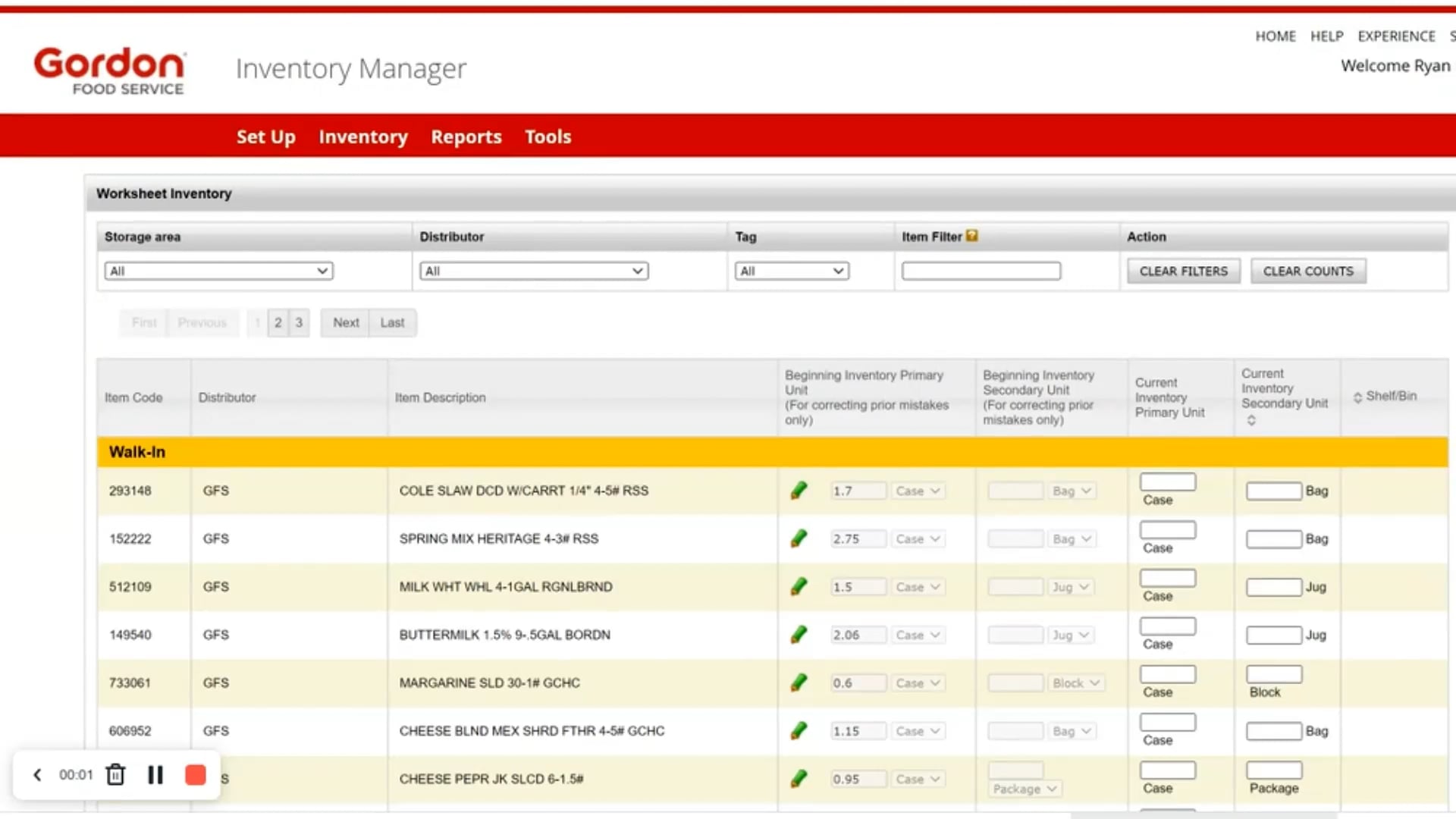Collapse the recorder with back chevron
Viewport: 1456px width, 819px height.
click(x=37, y=774)
